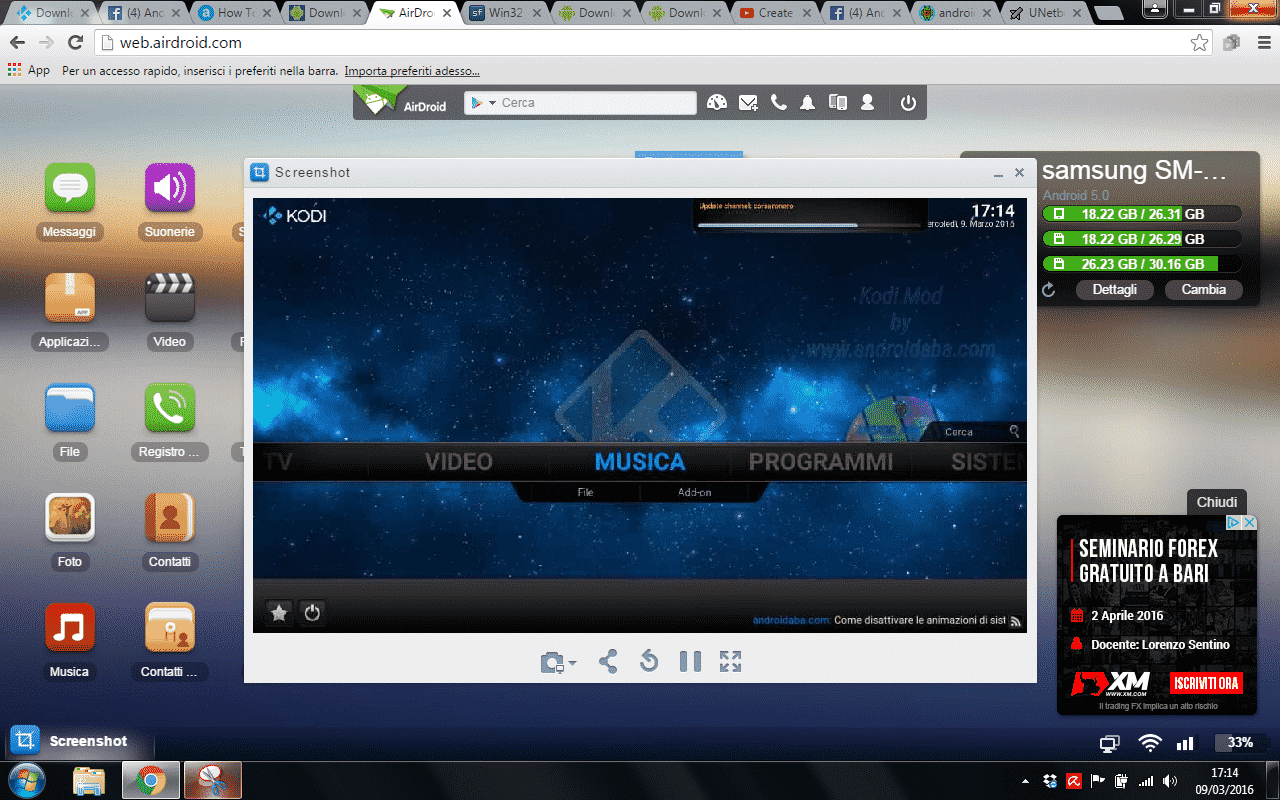The image size is (1280, 800).
Task: Switch to the UNetbootin browser tab
Action: point(1046,13)
